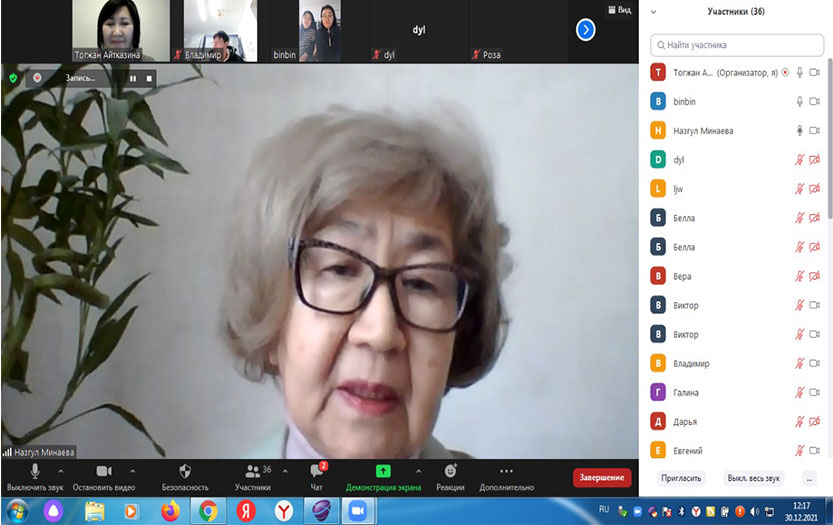Click the green encryption shield icon

(13, 77)
